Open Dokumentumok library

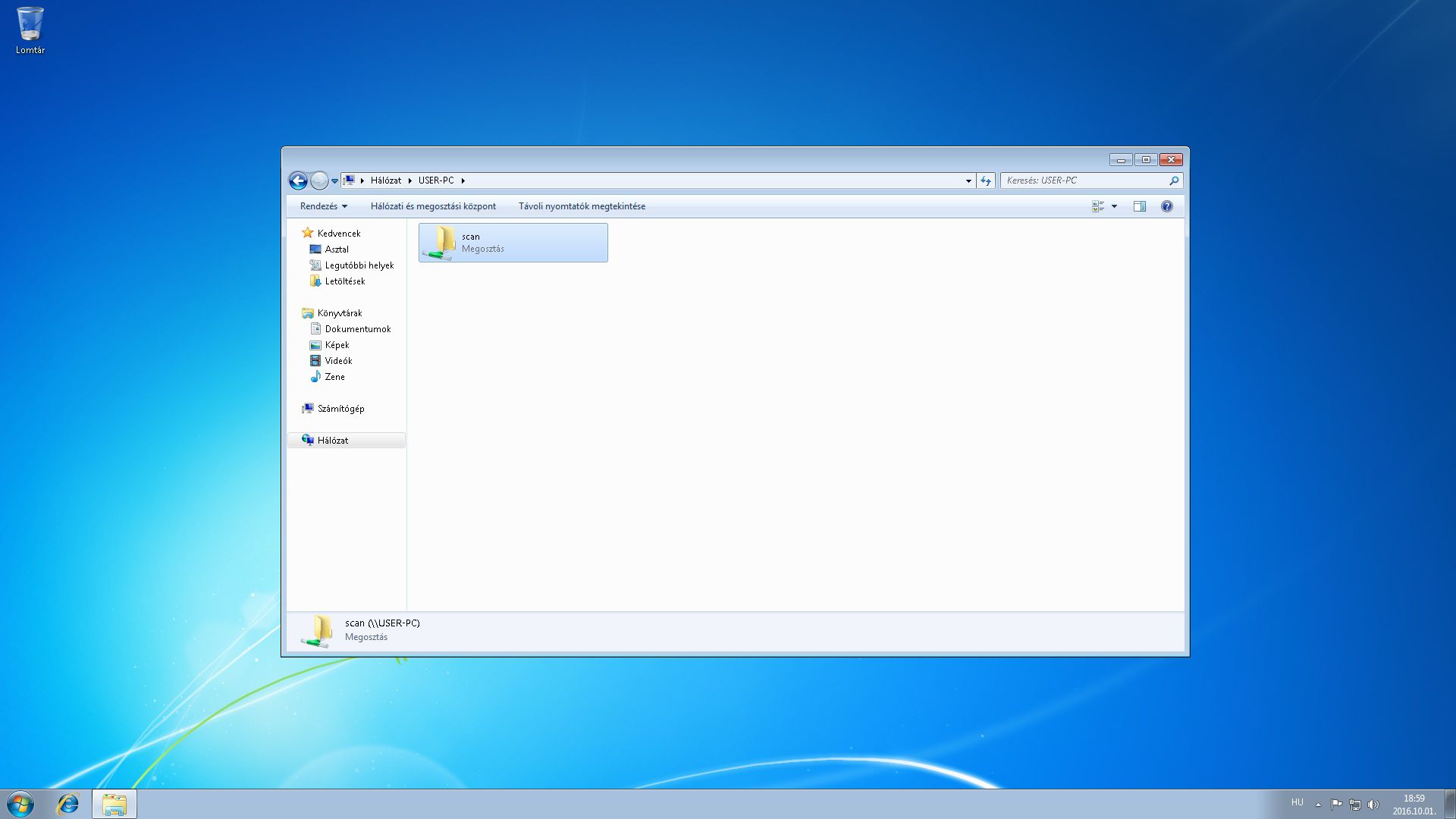pyautogui.click(x=358, y=329)
